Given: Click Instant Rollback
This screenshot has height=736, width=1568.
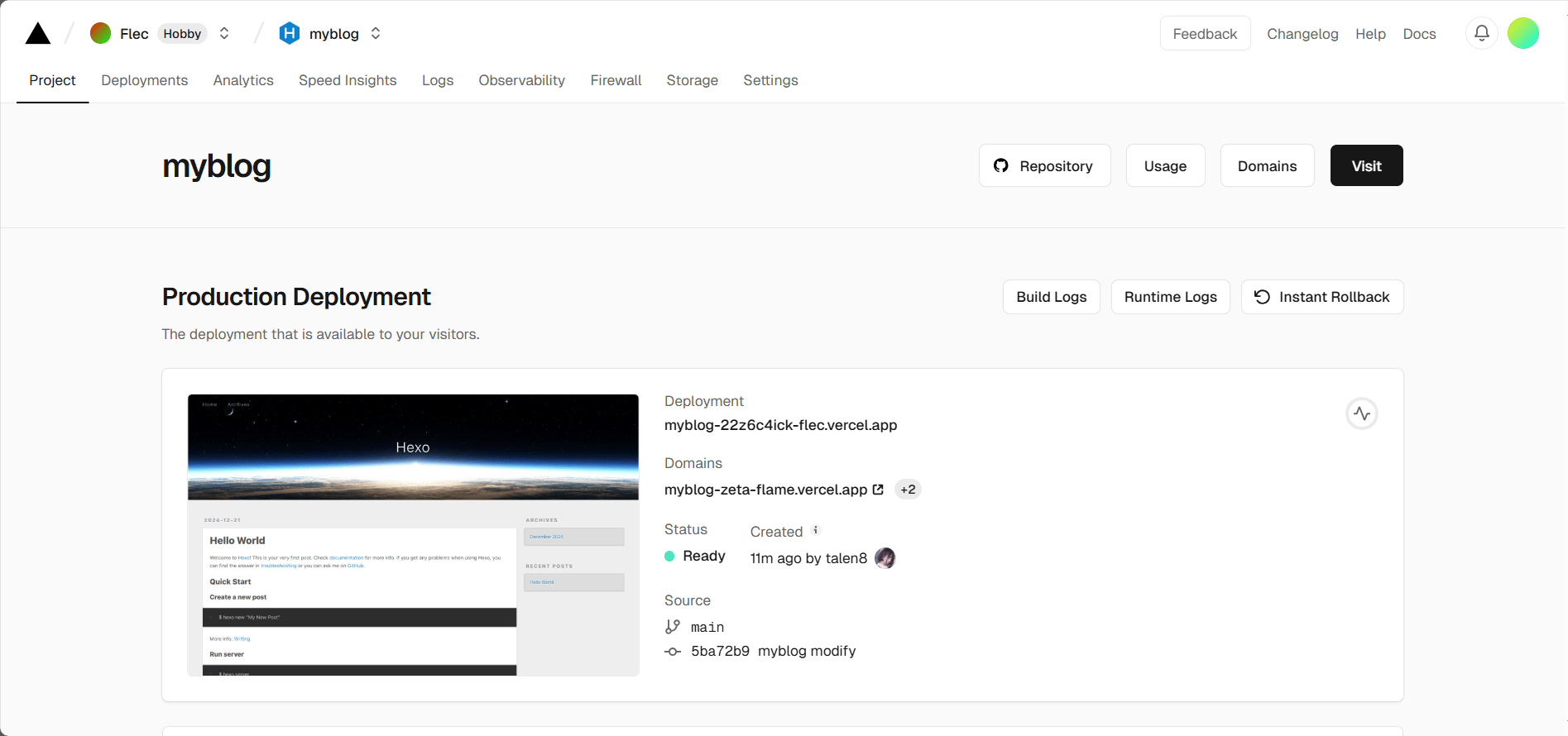Looking at the screenshot, I should tap(1321, 297).
